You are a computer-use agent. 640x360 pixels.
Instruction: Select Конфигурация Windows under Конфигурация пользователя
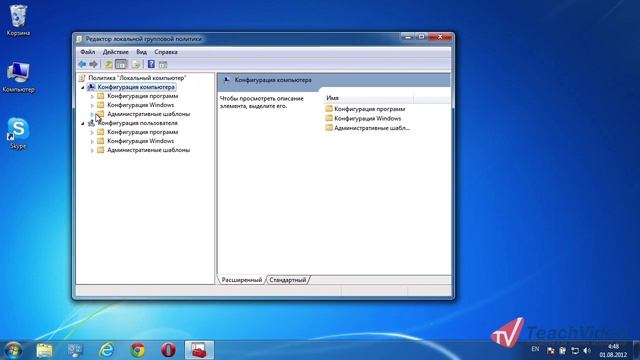click(140, 141)
